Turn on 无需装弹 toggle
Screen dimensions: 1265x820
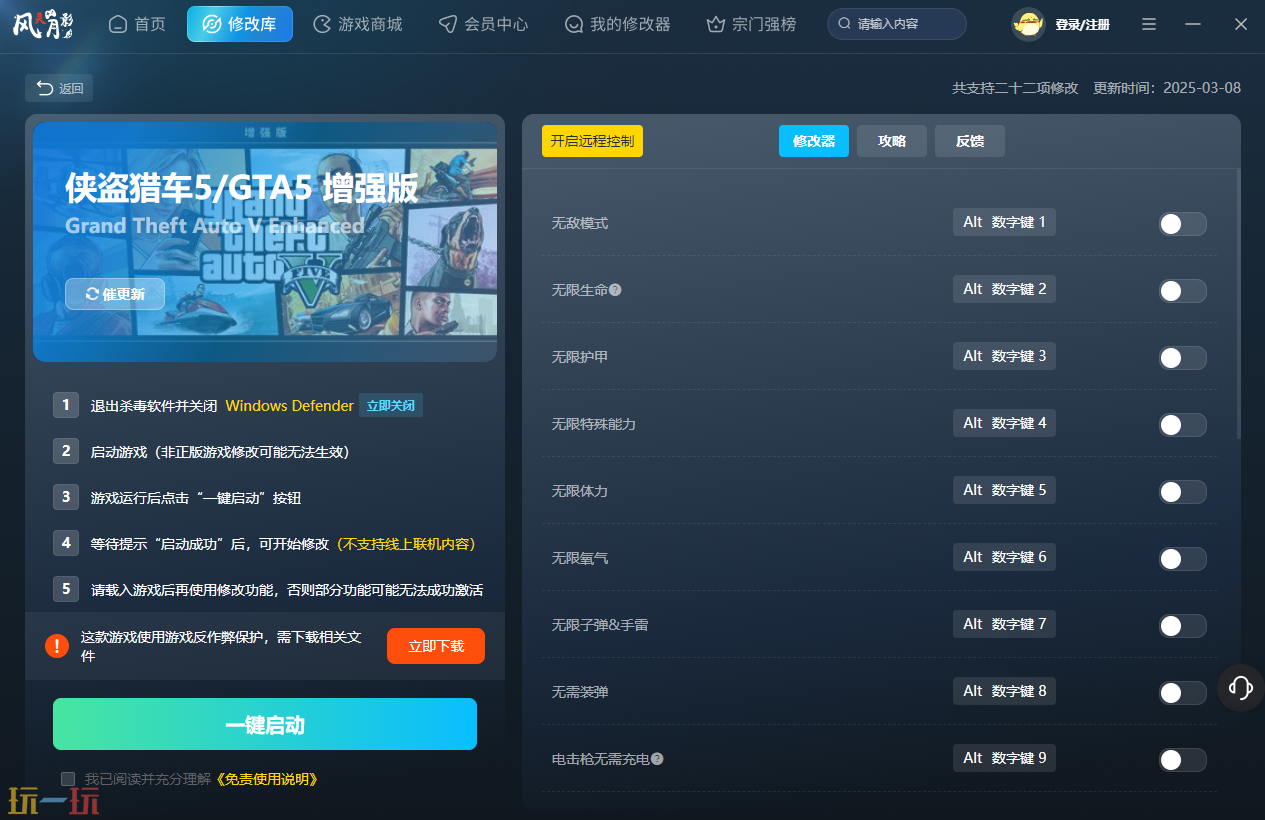pos(1182,693)
